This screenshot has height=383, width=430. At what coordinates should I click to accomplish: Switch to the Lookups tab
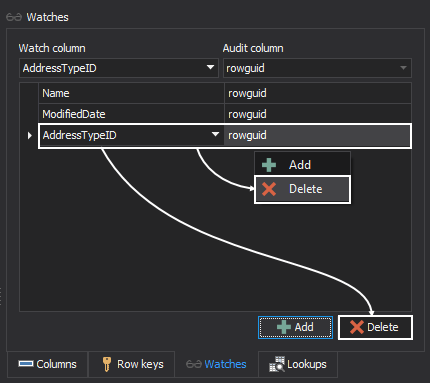point(298,364)
